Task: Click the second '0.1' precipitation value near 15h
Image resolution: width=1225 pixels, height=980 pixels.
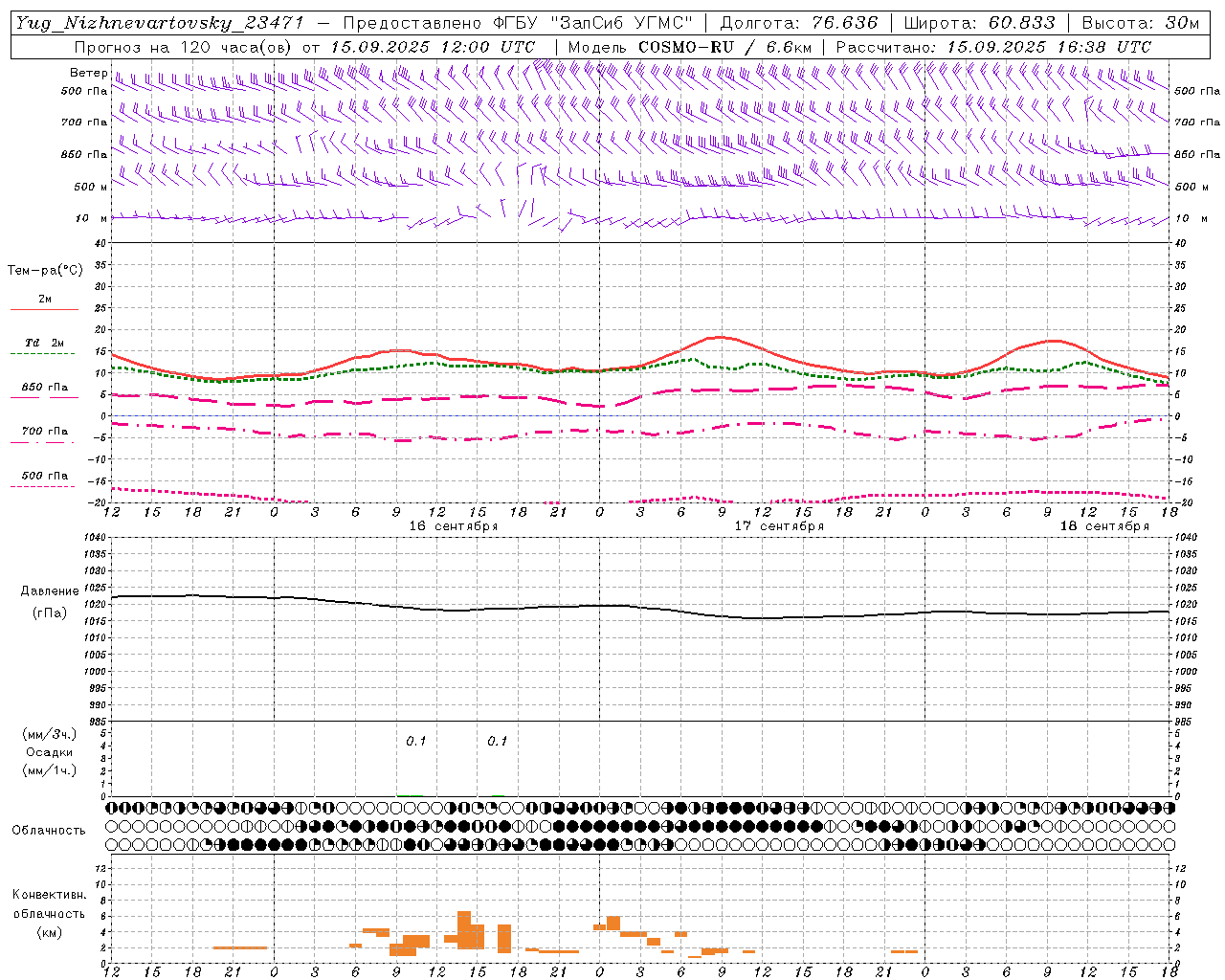Action: click(x=498, y=742)
